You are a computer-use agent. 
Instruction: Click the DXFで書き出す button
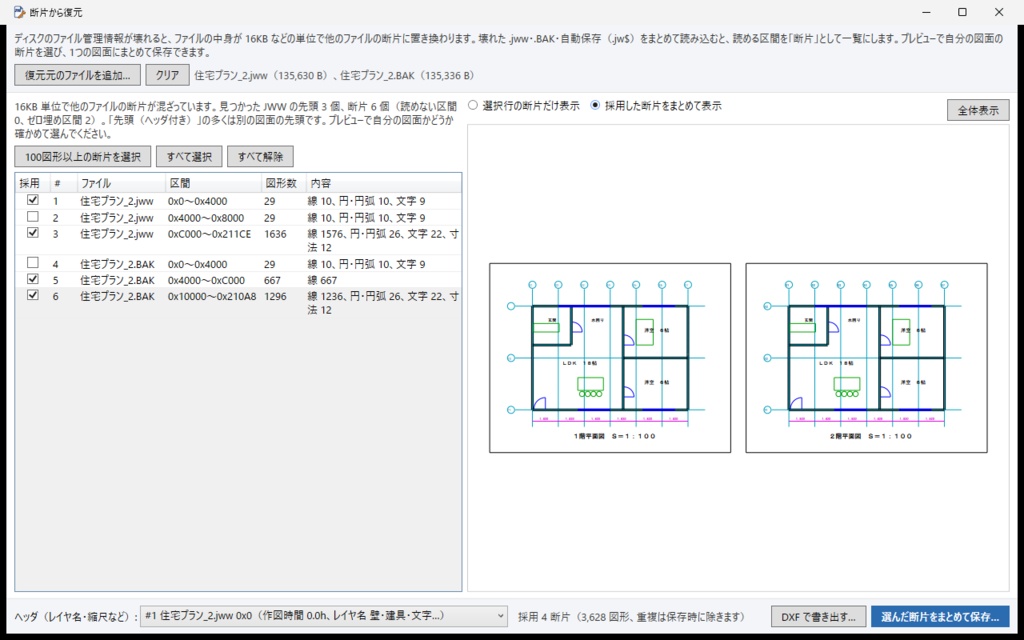coord(819,616)
